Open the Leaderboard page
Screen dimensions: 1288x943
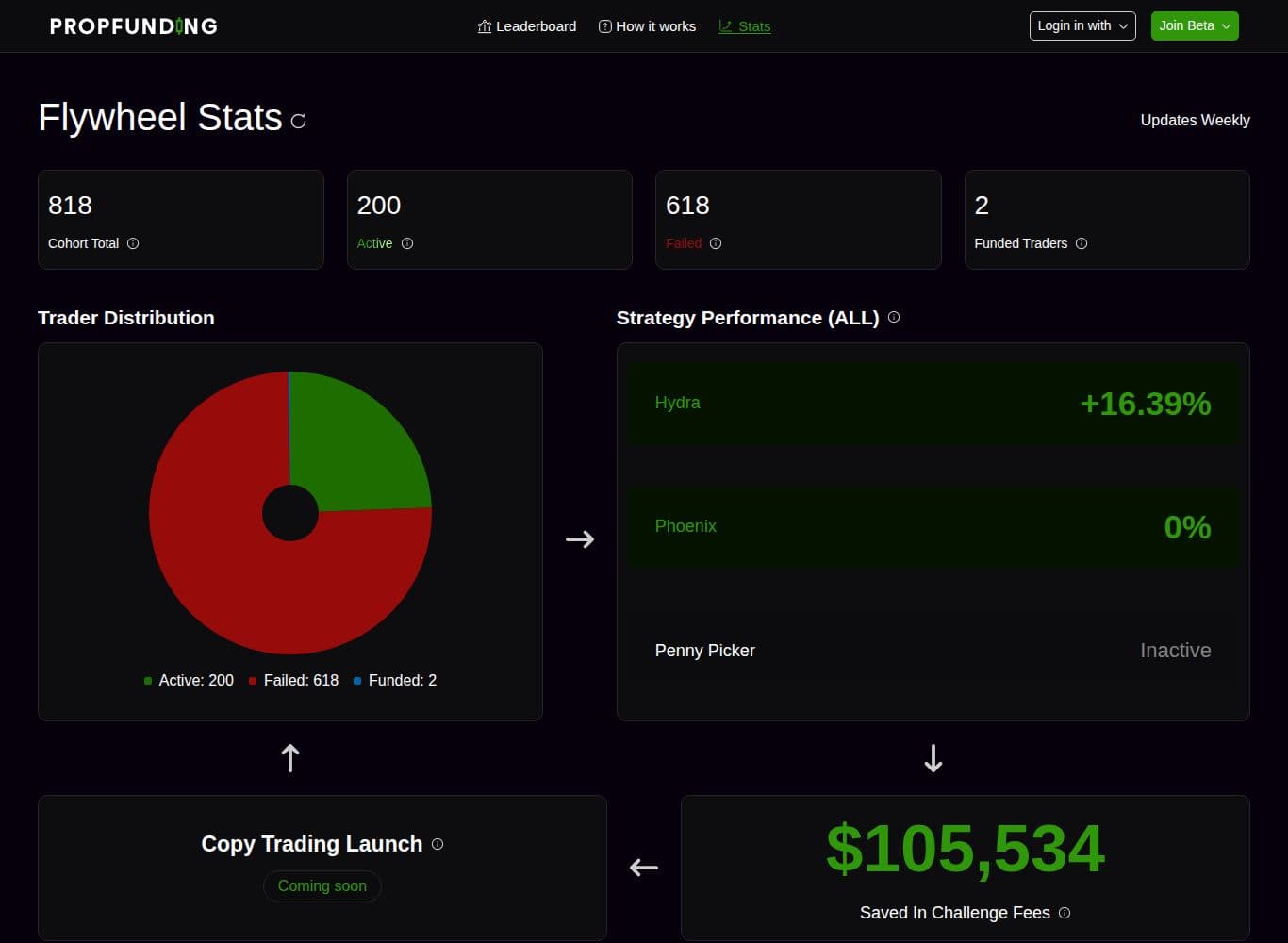(x=526, y=26)
